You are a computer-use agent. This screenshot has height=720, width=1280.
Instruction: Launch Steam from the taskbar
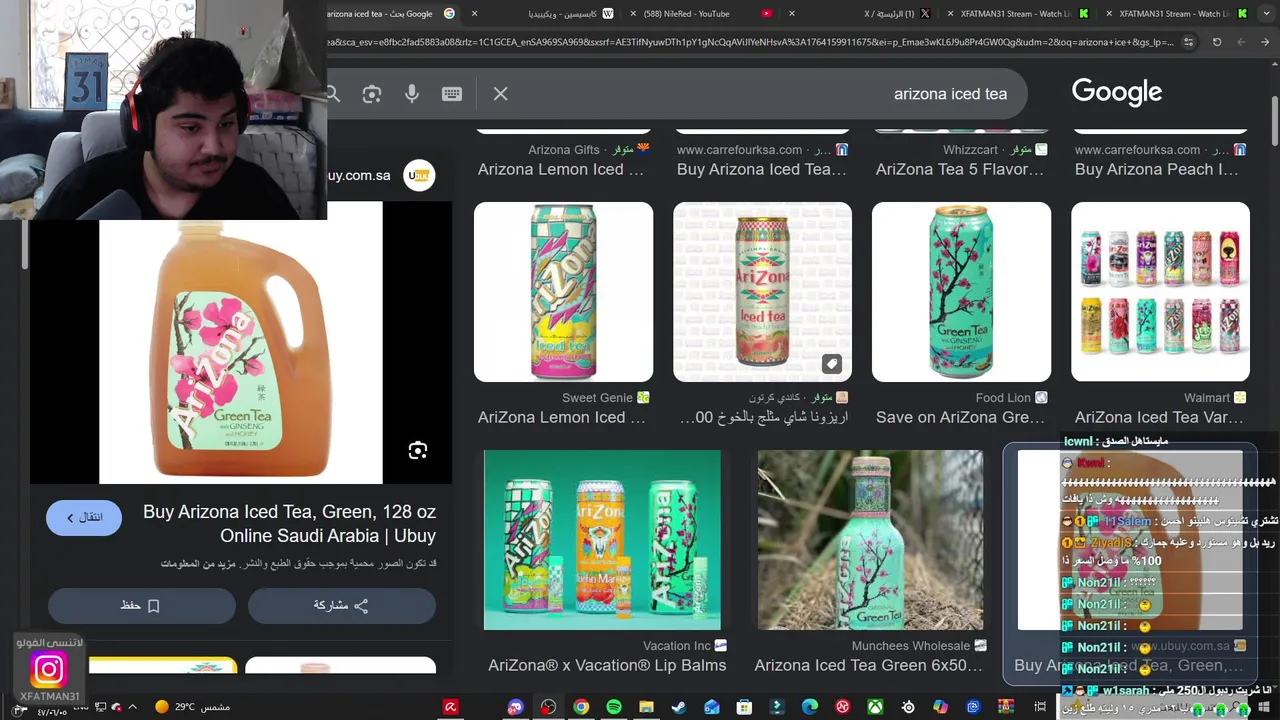click(679, 707)
